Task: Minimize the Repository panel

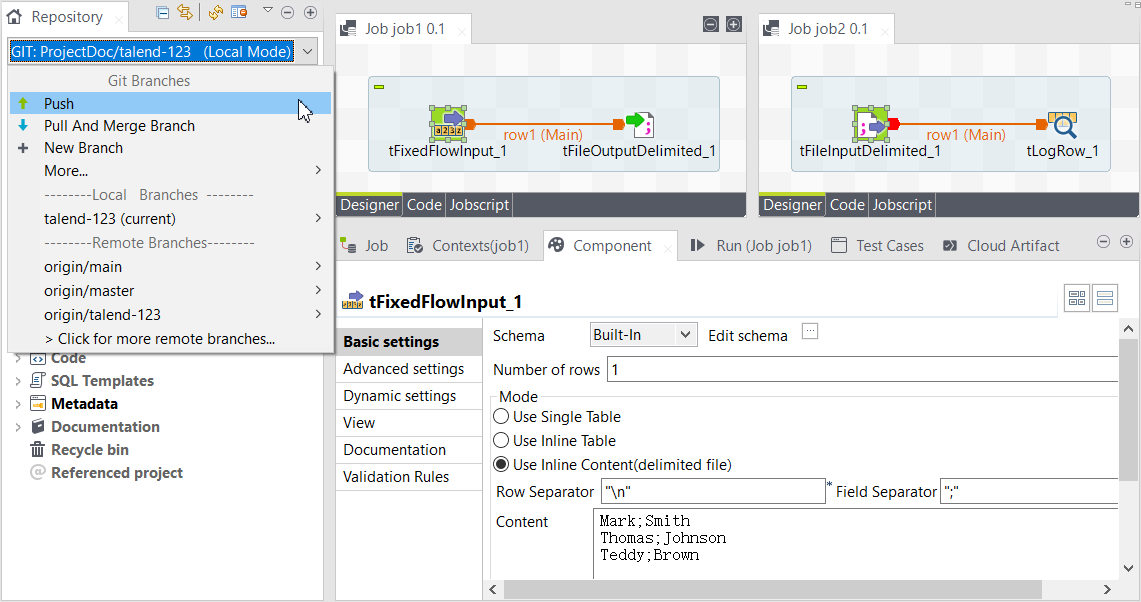Action: [x=287, y=12]
